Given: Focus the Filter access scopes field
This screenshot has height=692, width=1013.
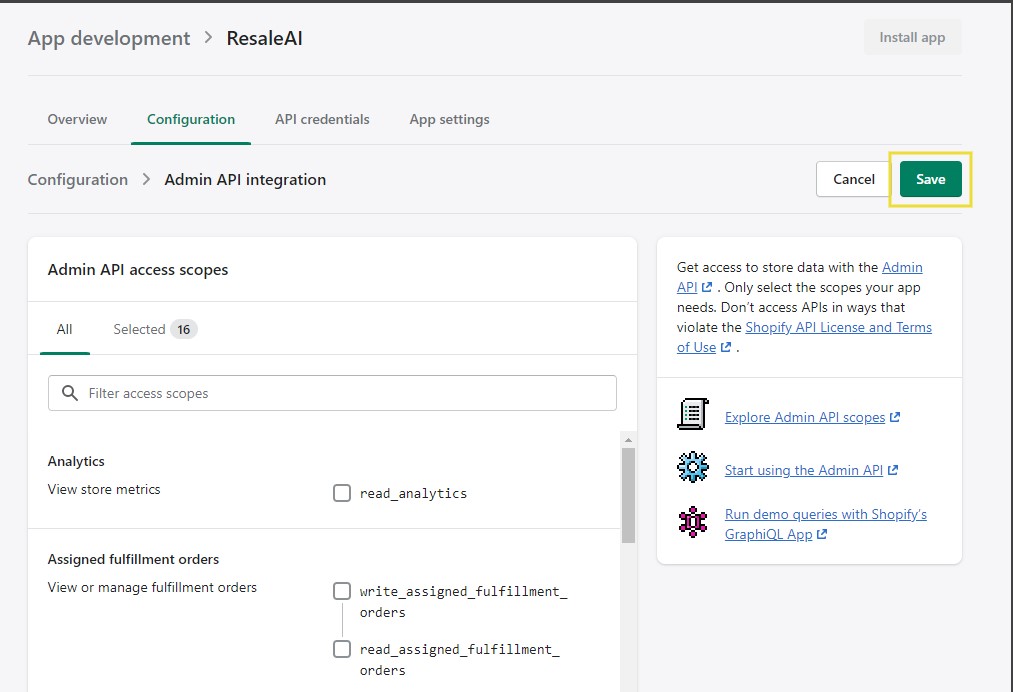Looking at the screenshot, I should point(332,393).
